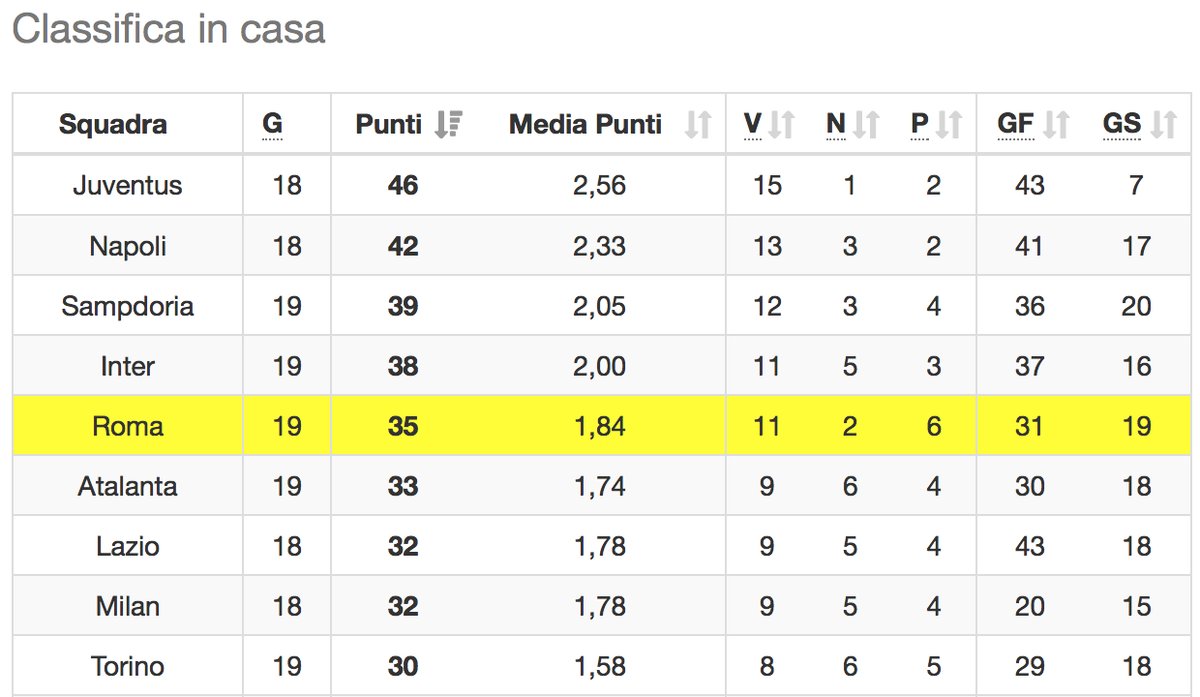Select the Media Punti header text
The image size is (1200, 697).
point(585,124)
